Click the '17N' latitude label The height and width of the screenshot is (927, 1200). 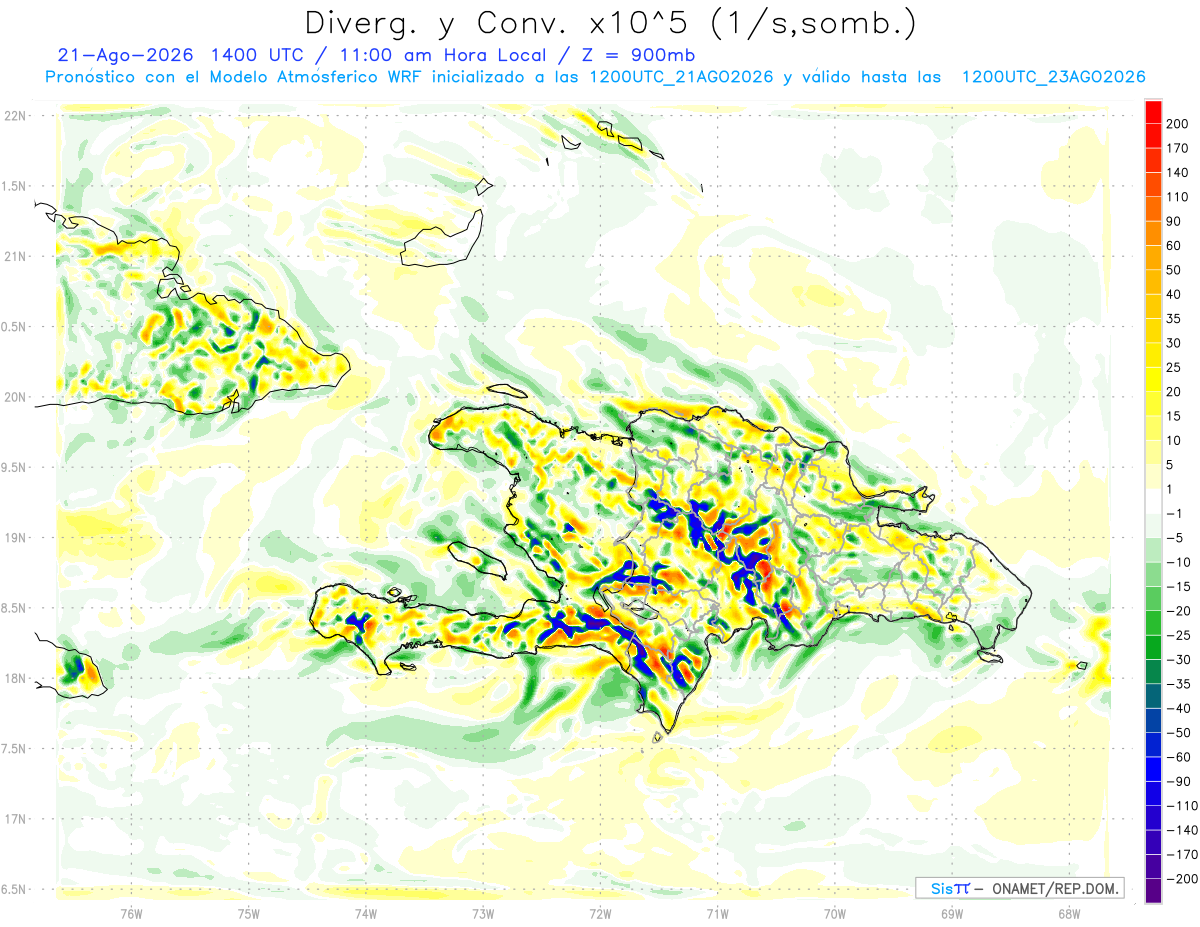(x=15, y=819)
